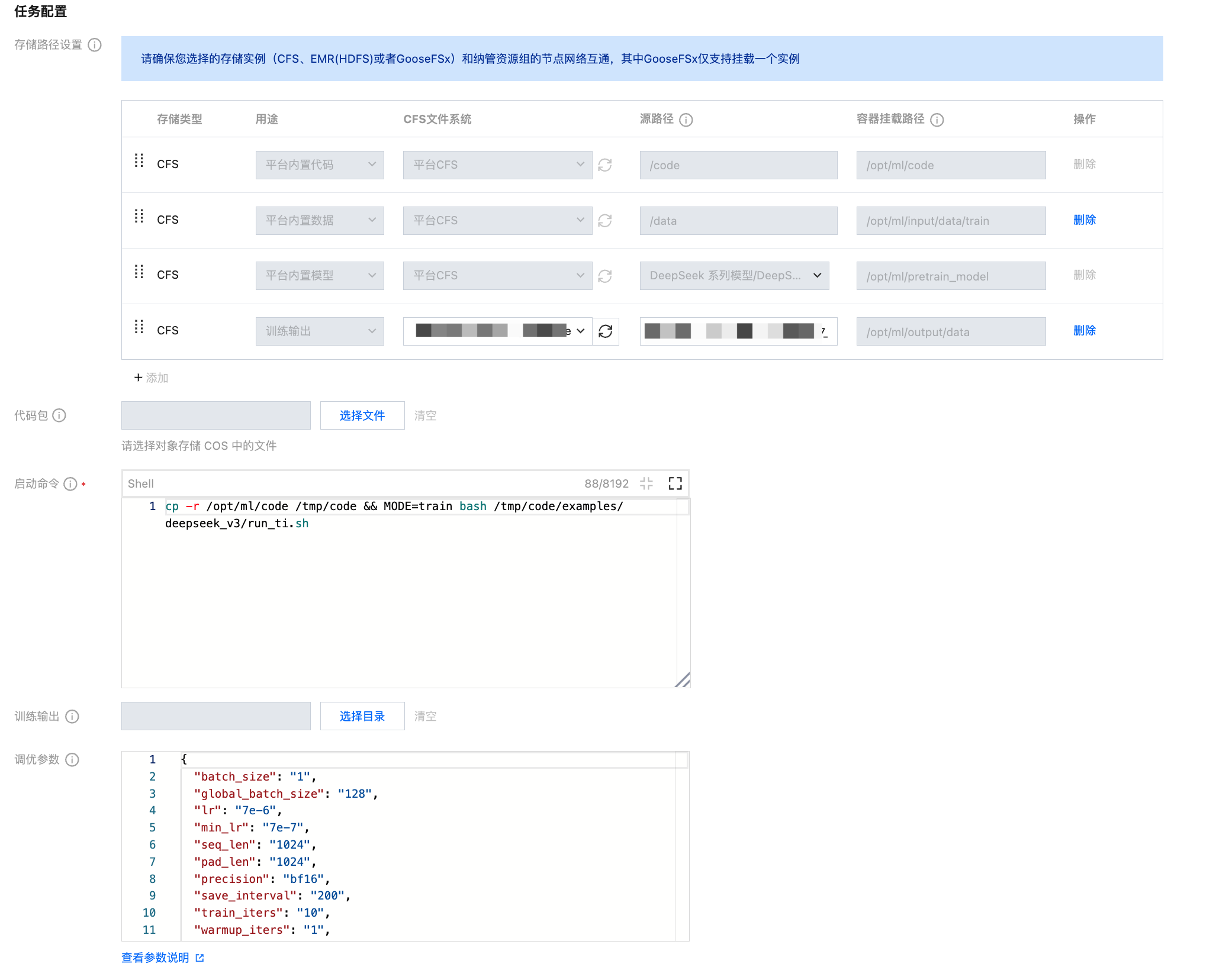Open 平台CFS dropdown in pretrain_model row

pyautogui.click(x=498, y=276)
